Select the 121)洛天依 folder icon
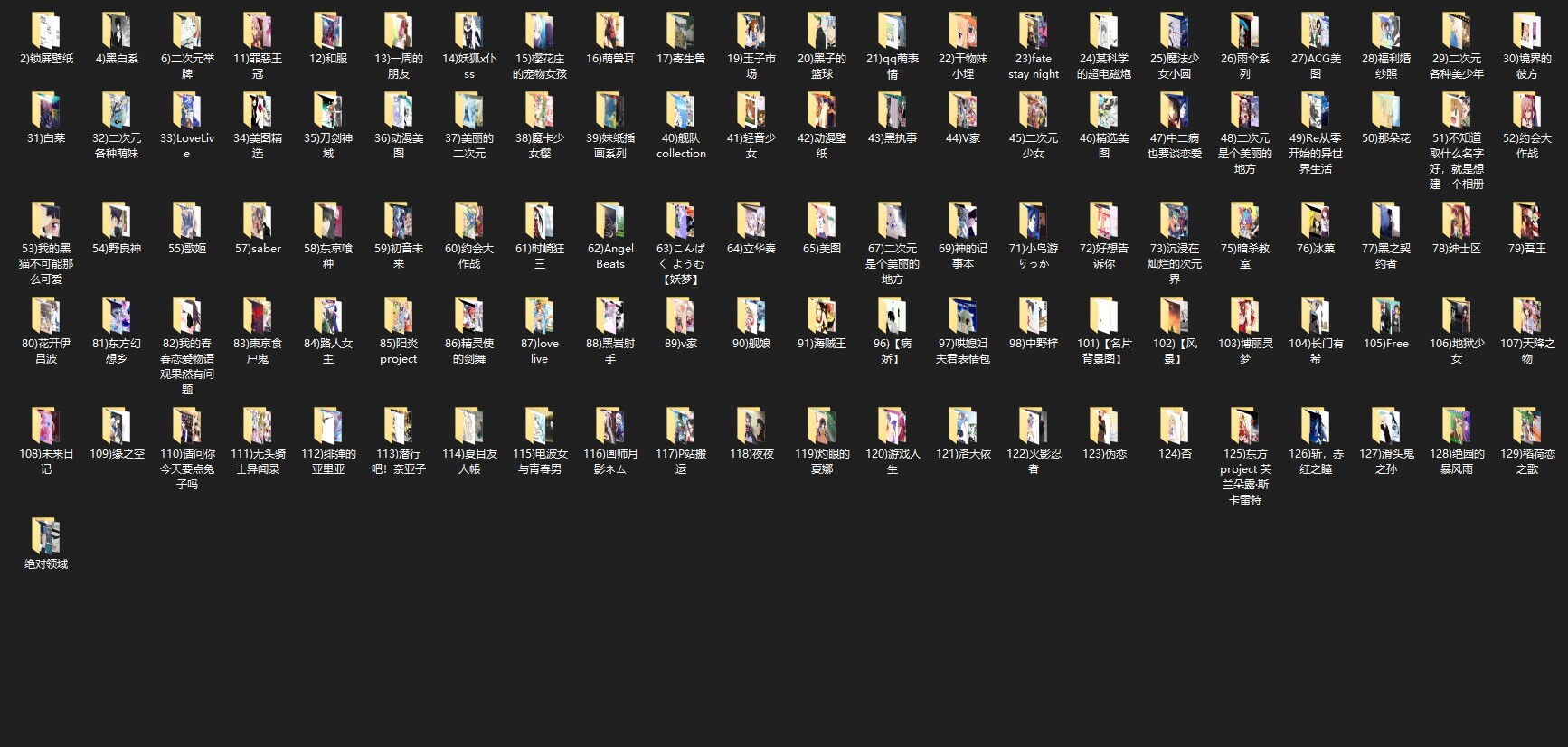Screen dimensions: 1568x747 [x=962, y=426]
